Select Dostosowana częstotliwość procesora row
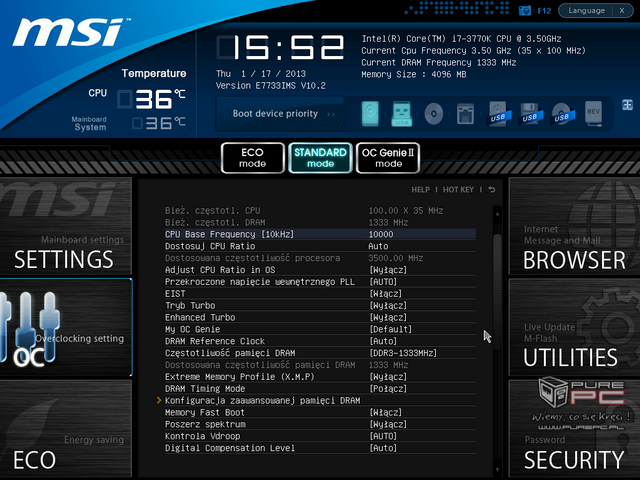Image resolution: width=640 pixels, height=480 pixels. click(320, 258)
